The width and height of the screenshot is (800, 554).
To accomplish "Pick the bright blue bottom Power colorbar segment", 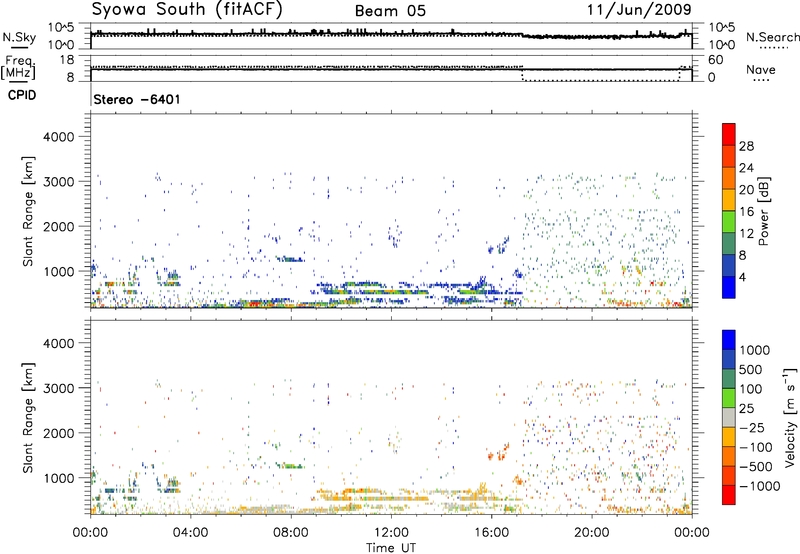I will (x=729, y=287).
